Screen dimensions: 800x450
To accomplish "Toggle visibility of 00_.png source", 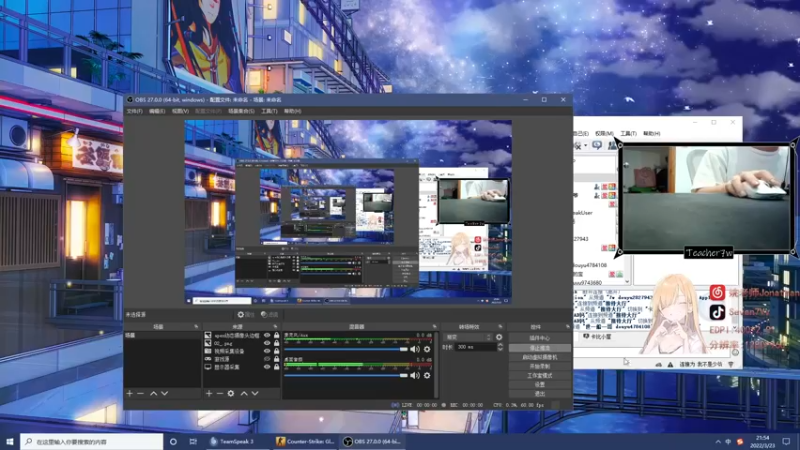I will [267, 343].
